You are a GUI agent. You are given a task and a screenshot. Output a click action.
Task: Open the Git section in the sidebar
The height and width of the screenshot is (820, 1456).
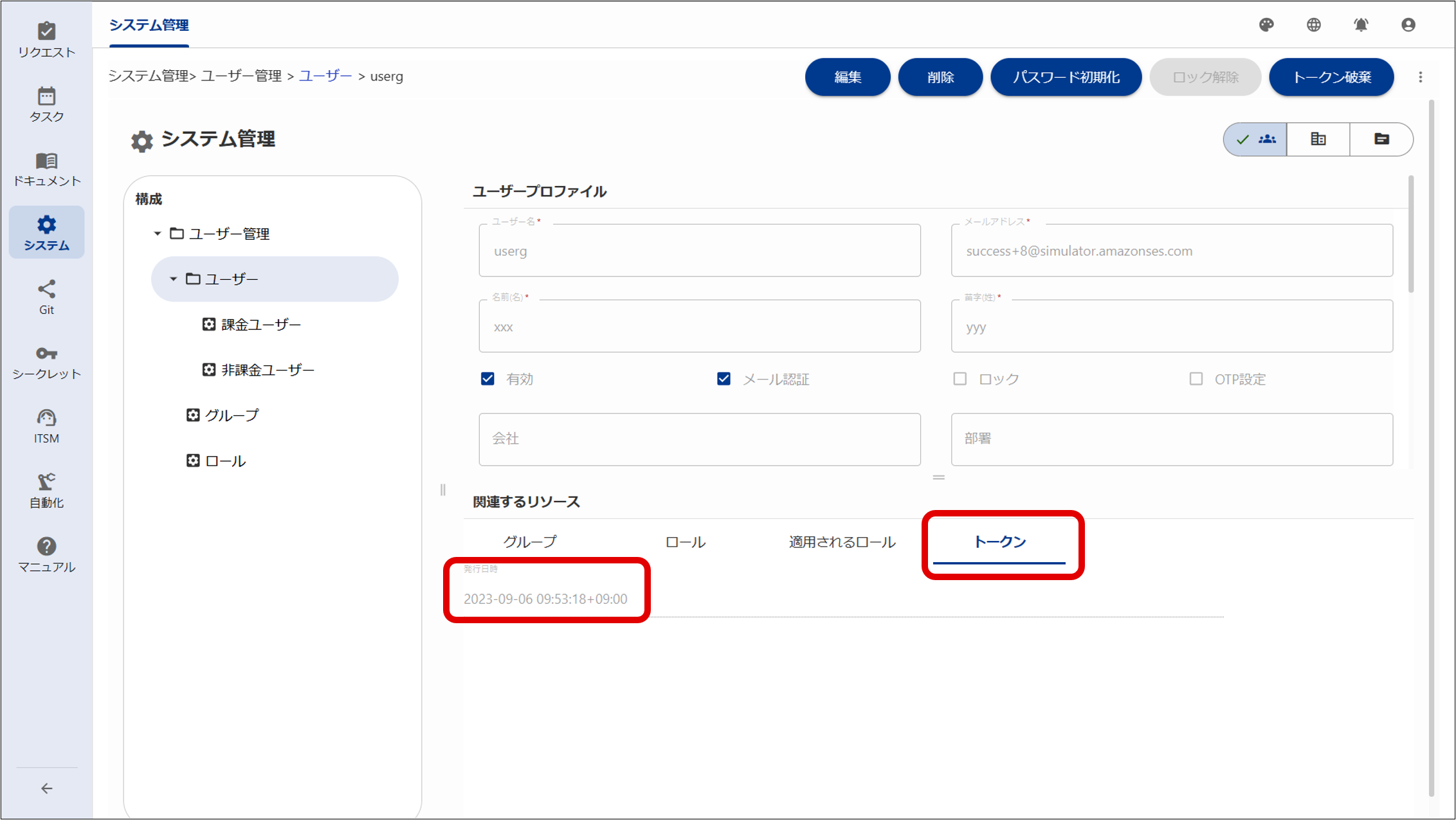coord(46,296)
